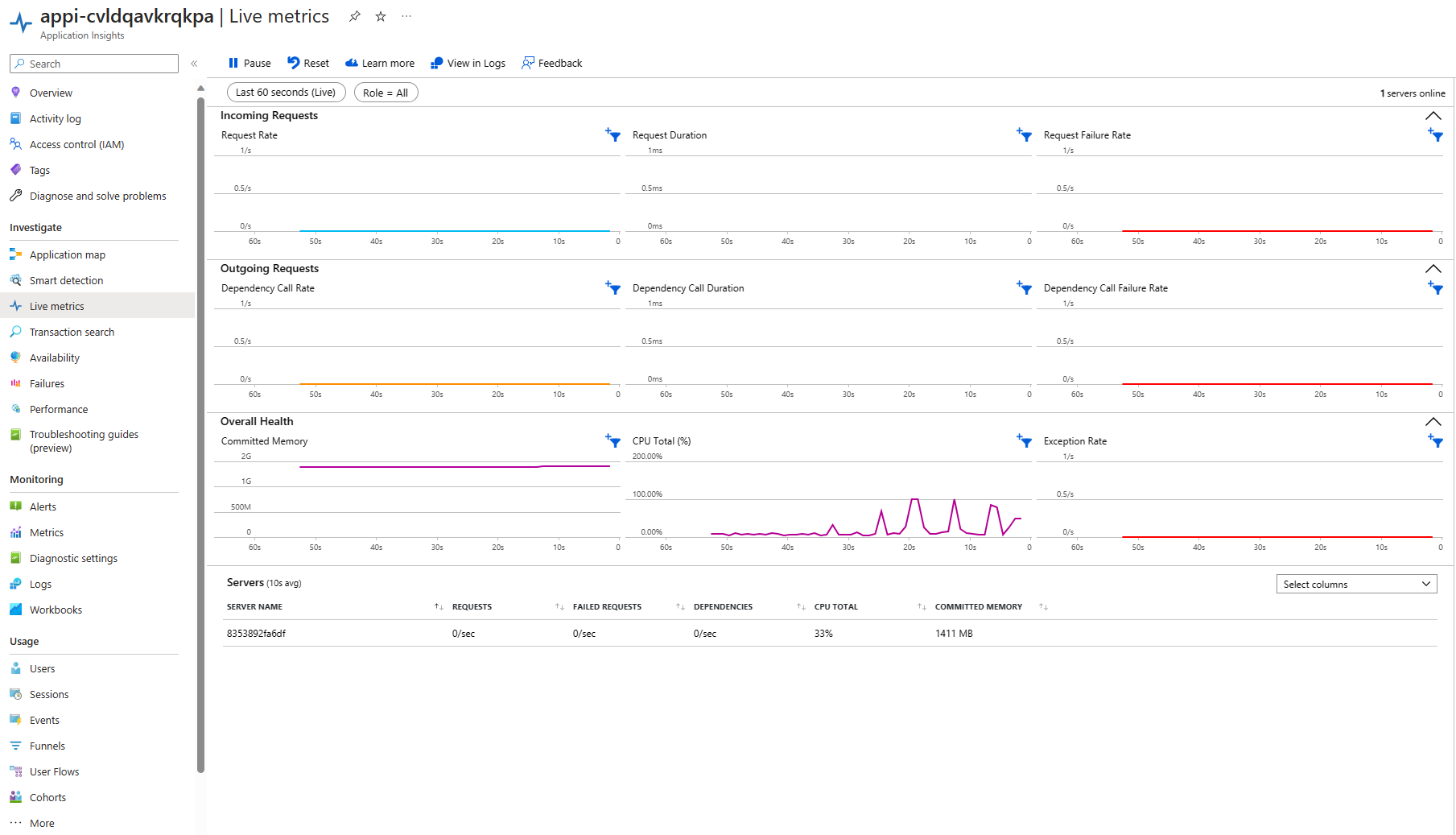
Task: Add filter to Exception Rate chart
Action: (x=1435, y=440)
